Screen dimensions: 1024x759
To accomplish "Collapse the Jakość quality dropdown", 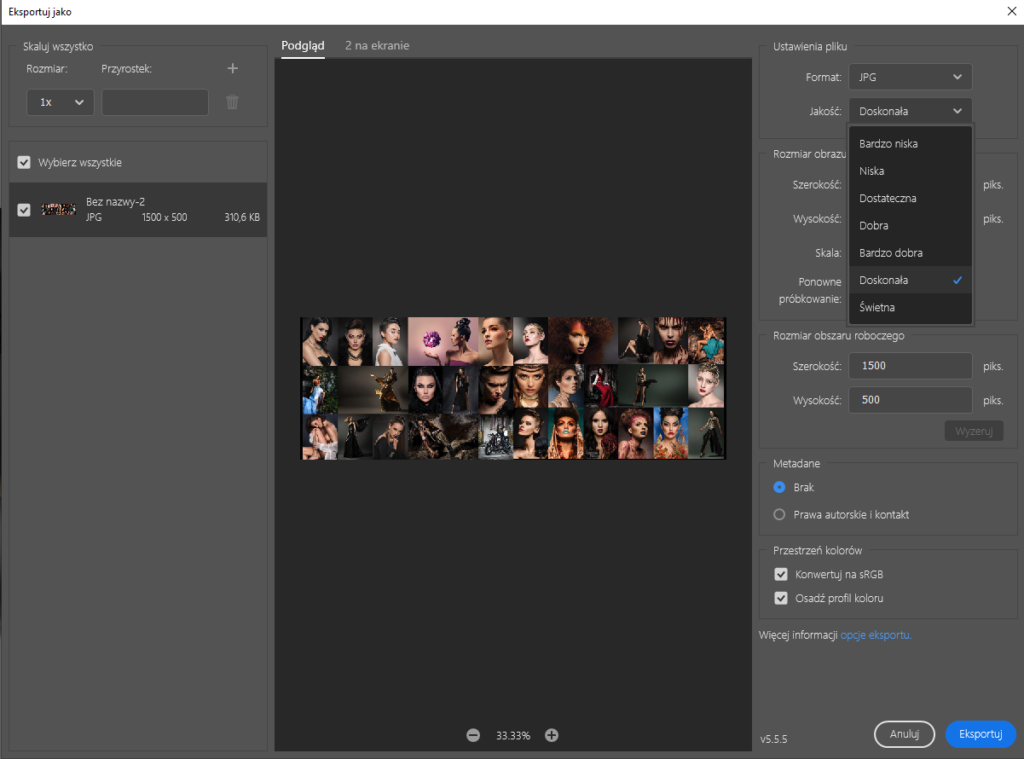I will [x=910, y=111].
